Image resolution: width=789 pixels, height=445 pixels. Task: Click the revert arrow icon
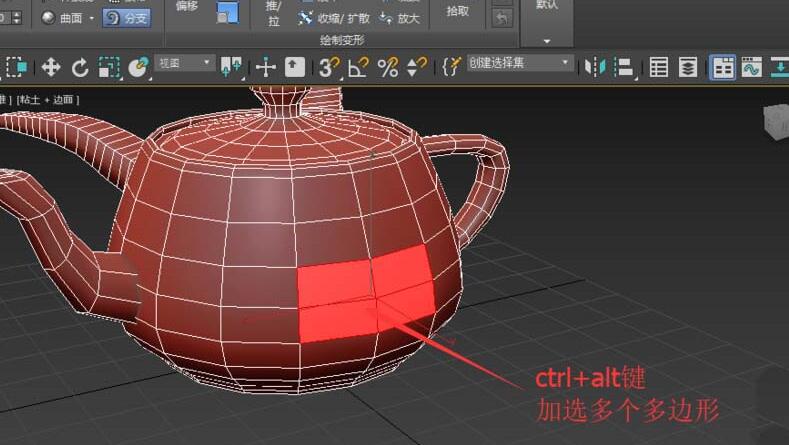tap(501, 19)
